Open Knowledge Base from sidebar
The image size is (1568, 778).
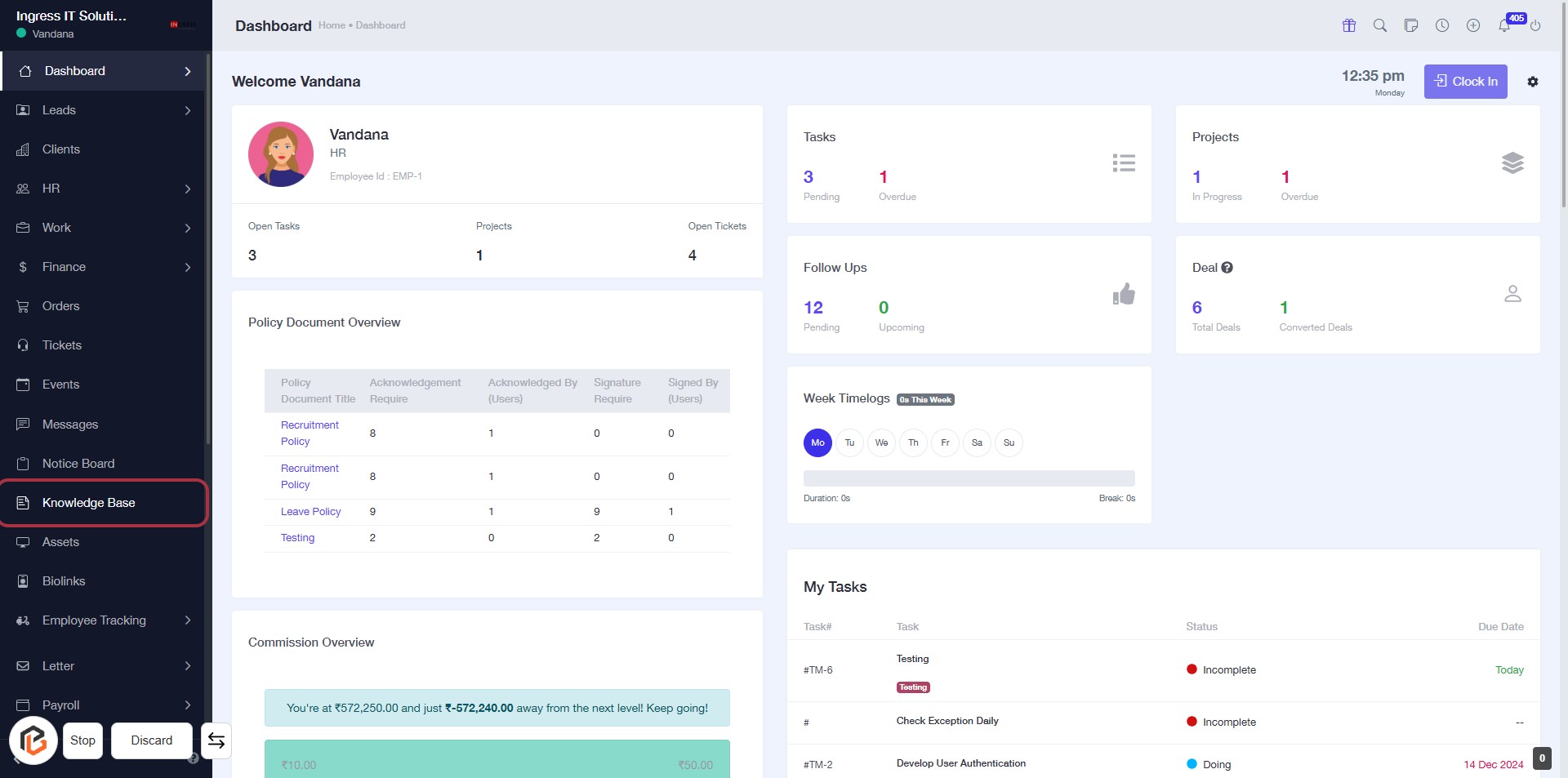[89, 503]
